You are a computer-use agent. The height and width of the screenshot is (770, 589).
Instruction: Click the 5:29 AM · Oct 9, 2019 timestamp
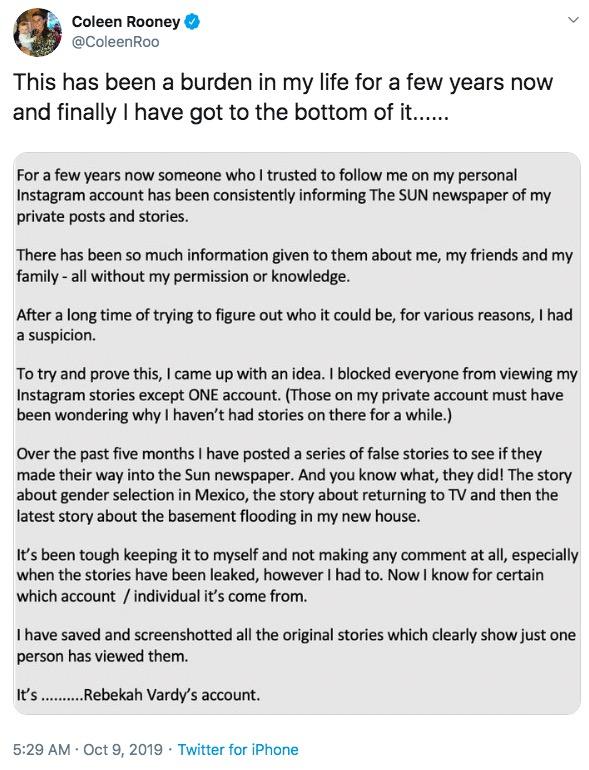point(87,749)
